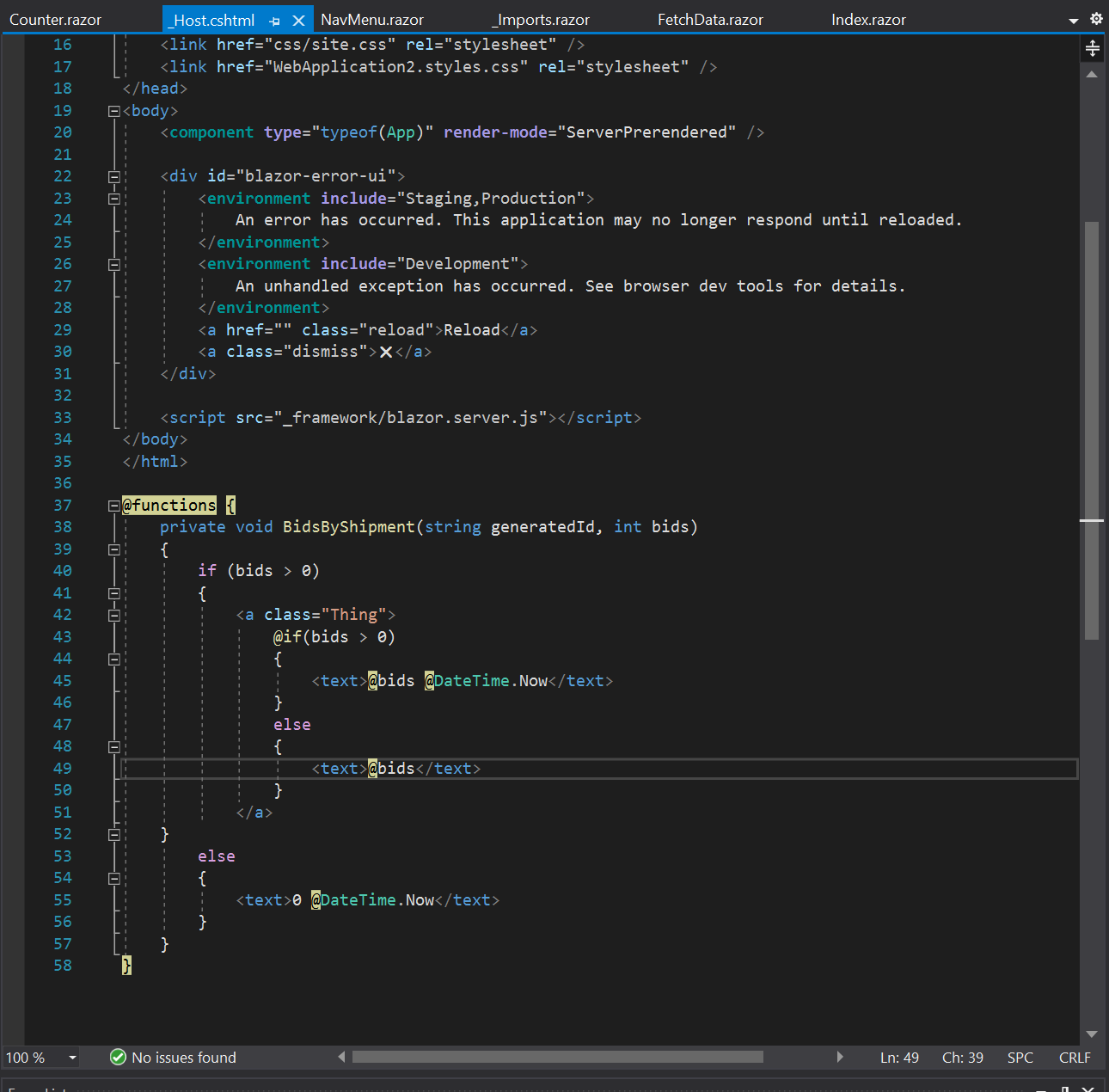This screenshot has width=1109, height=1092.
Task: Pin the _Host.cshtml tab
Action: pyautogui.click(x=274, y=19)
